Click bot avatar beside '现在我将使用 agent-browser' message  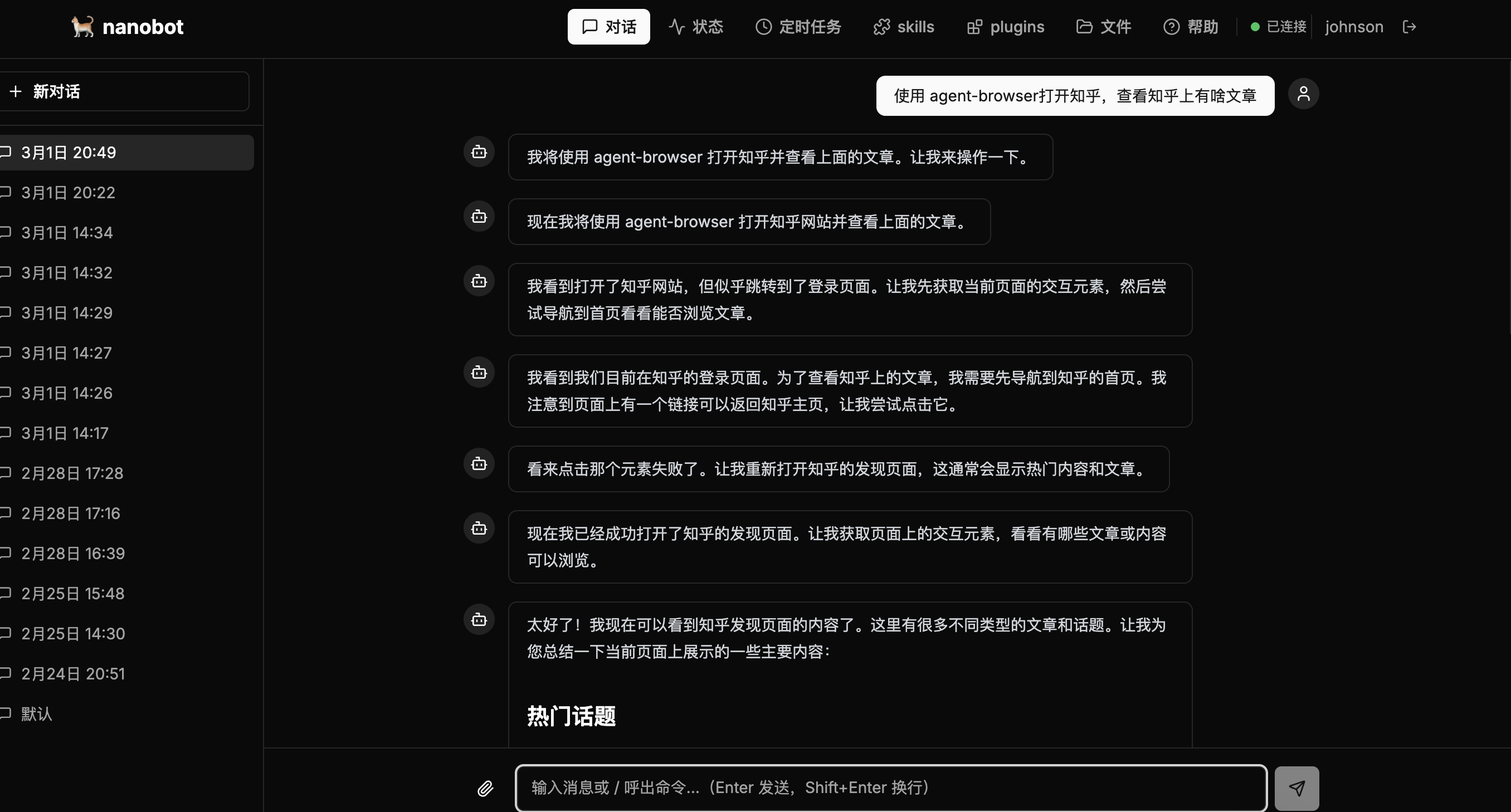coord(479,216)
